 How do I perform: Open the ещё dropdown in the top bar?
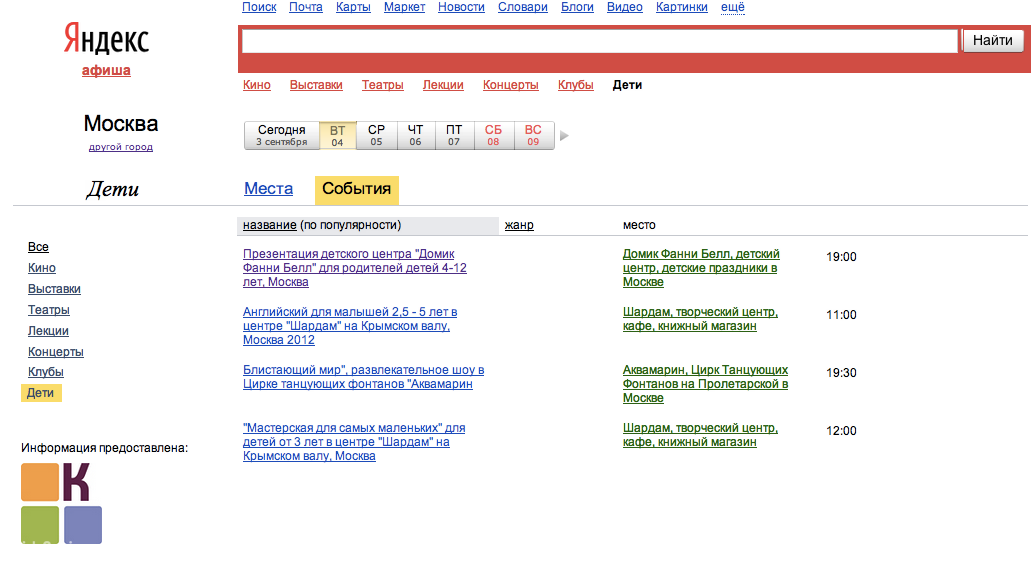click(x=732, y=7)
